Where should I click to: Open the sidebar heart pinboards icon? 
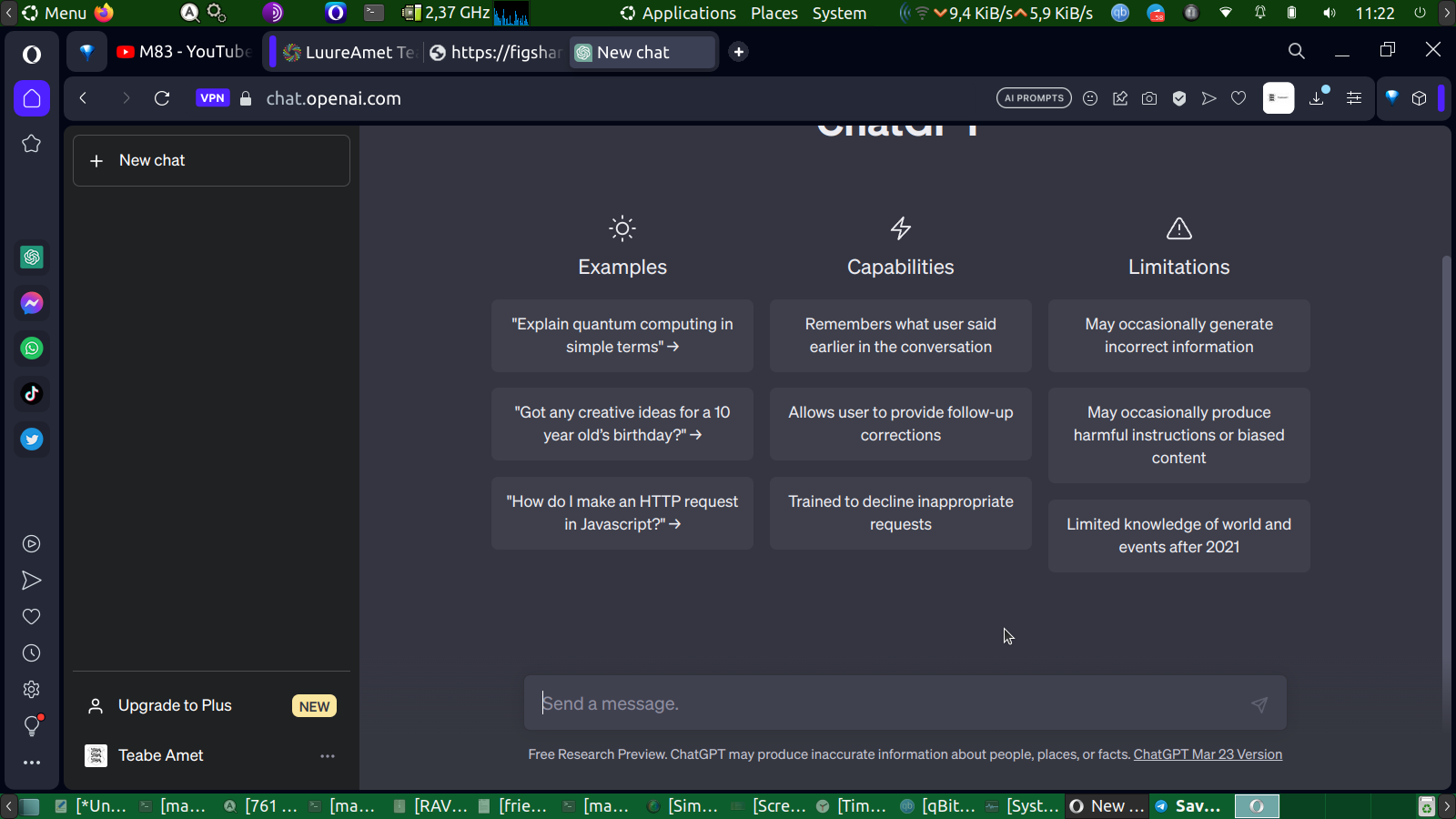coord(32,617)
